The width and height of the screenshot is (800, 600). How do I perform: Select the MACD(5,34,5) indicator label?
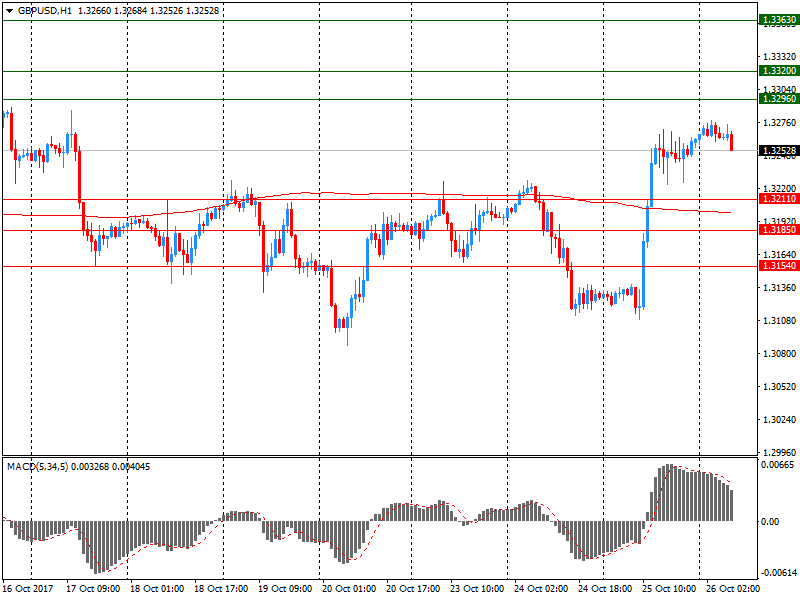coord(37,467)
